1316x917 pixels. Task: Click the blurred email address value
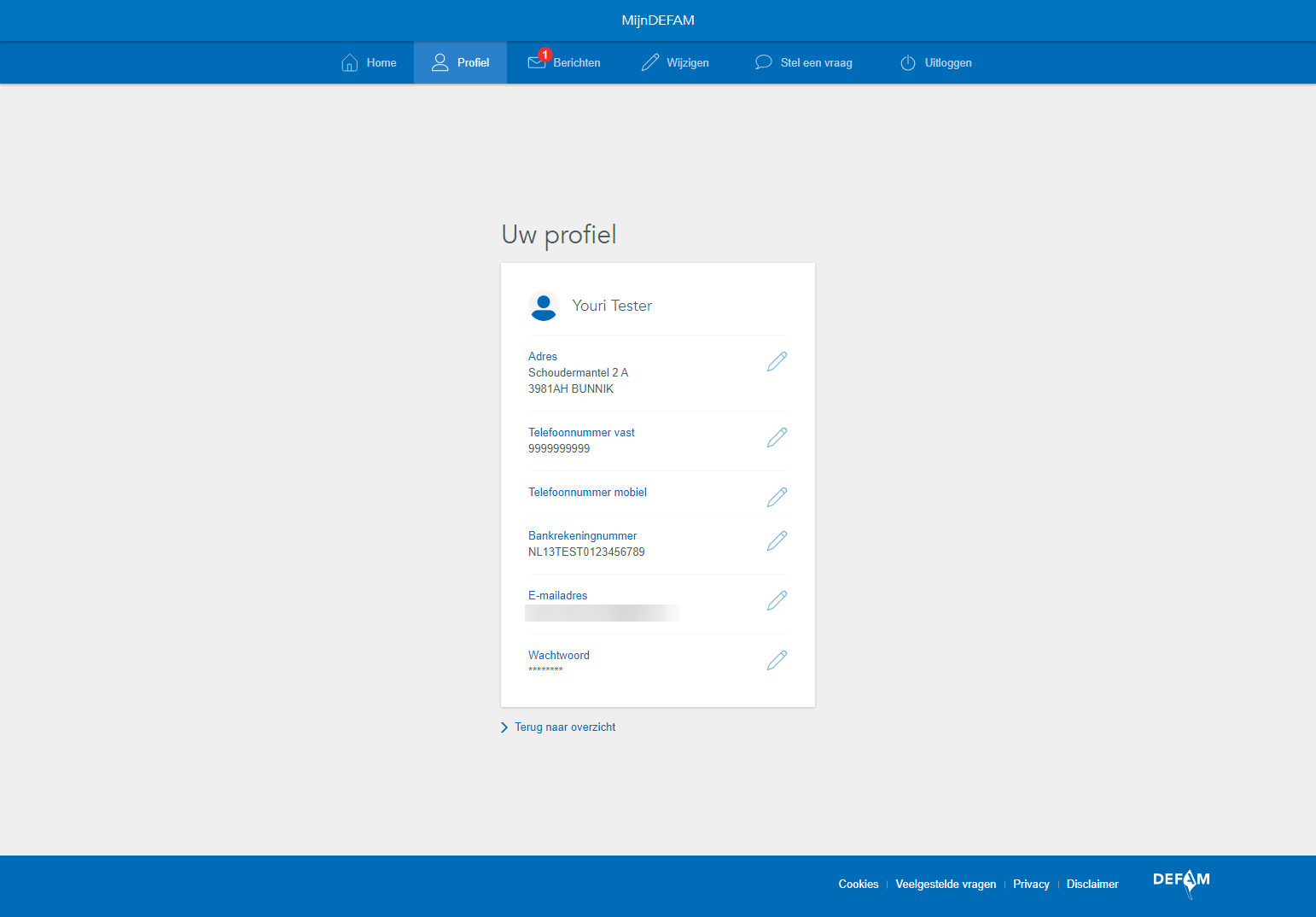[602, 613]
